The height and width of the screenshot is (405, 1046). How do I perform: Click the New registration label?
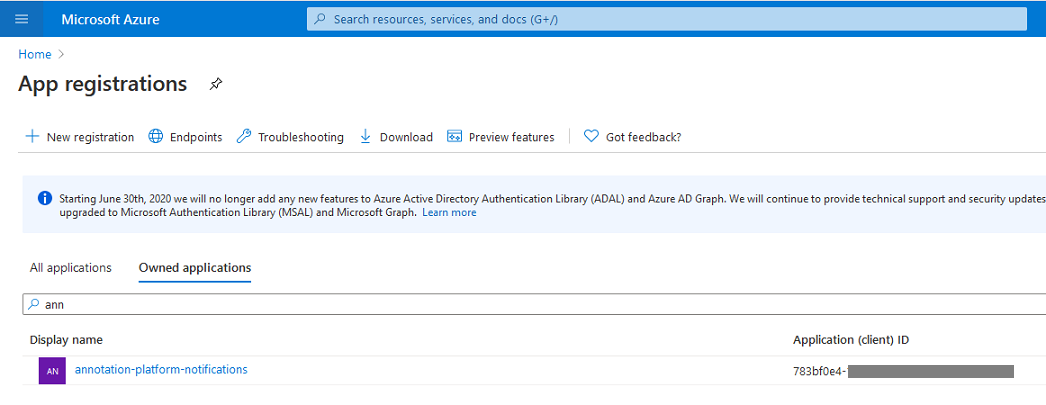pos(90,137)
